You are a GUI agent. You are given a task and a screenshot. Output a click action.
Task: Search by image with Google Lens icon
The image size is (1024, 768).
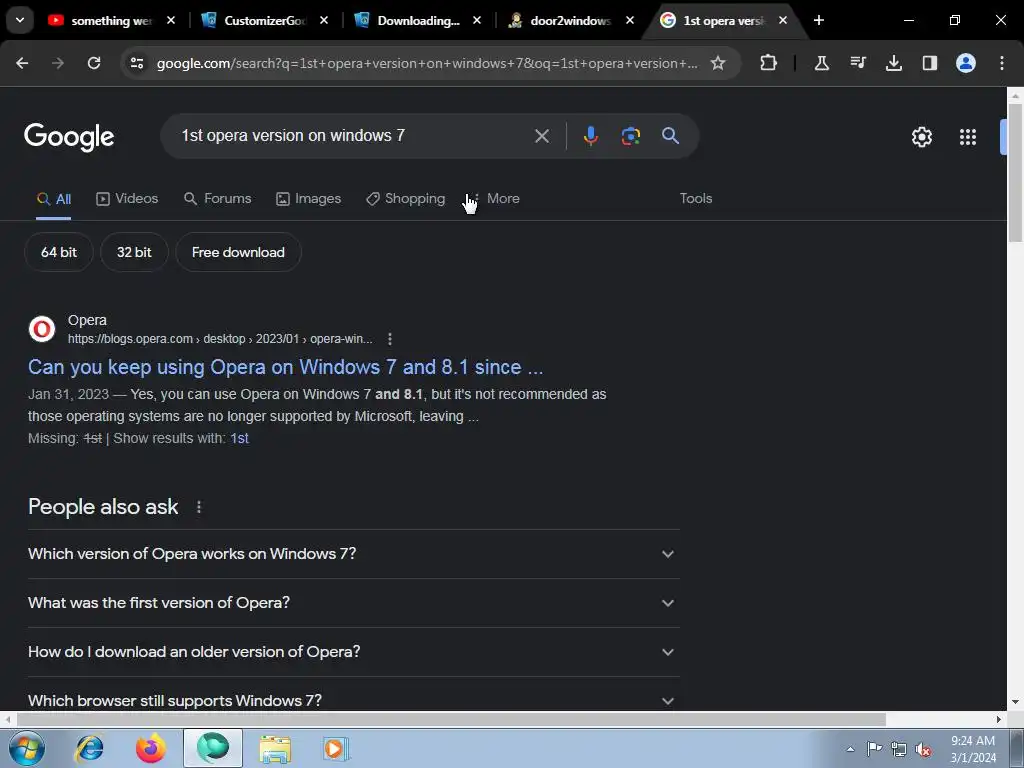pyautogui.click(x=630, y=136)
